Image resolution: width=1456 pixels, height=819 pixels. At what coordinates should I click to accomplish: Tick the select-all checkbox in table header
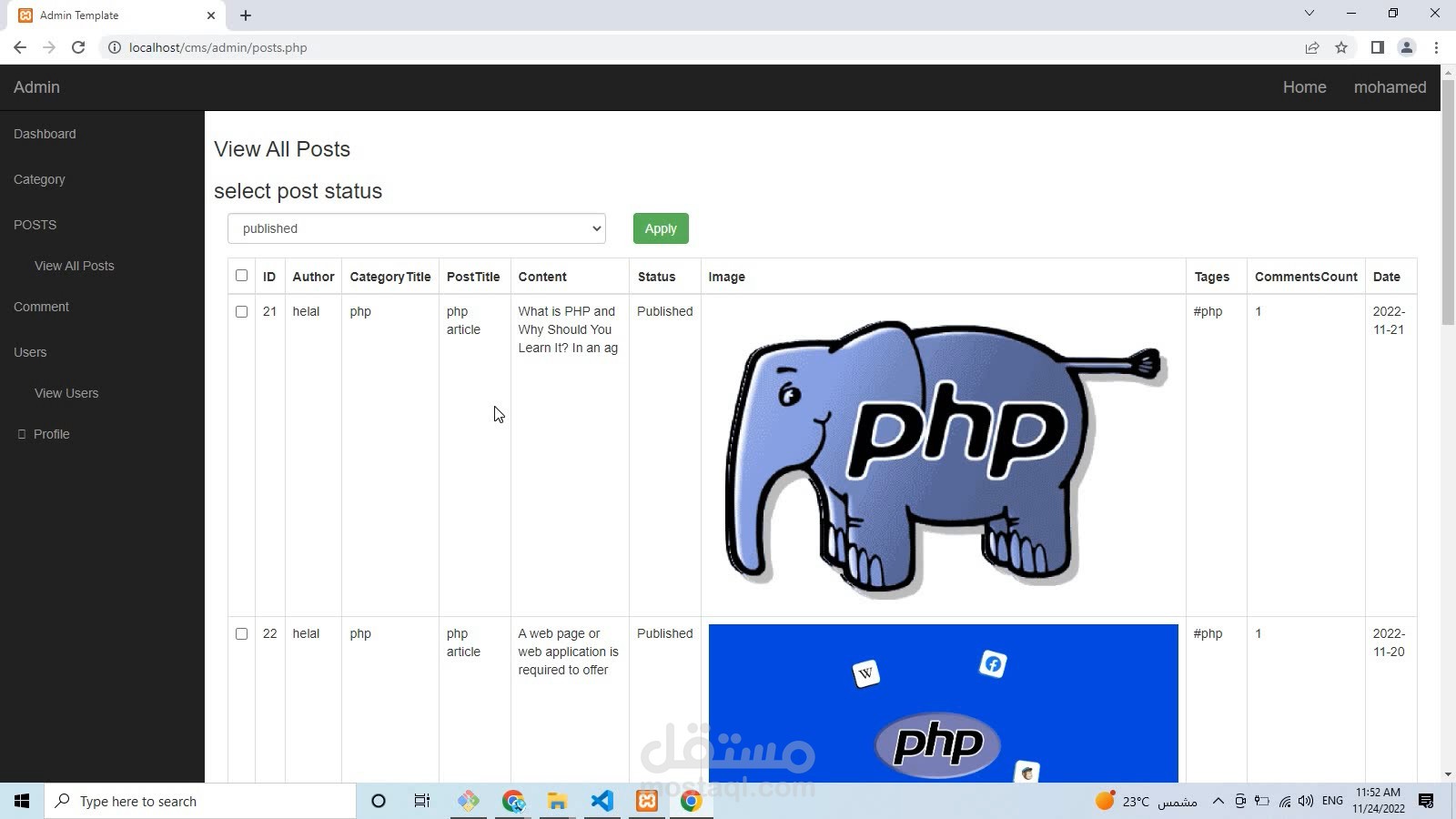(x=241, y=276)
